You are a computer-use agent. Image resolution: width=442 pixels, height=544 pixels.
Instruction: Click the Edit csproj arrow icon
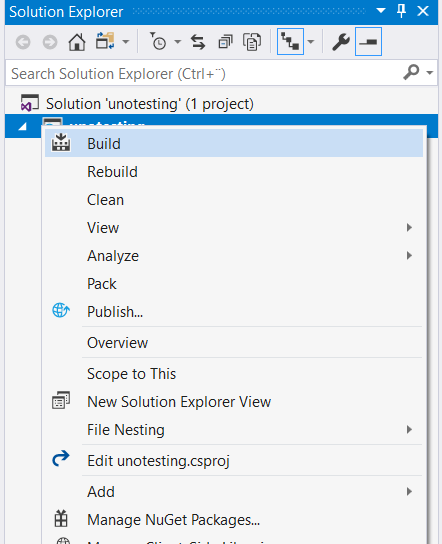coord(61,458)
